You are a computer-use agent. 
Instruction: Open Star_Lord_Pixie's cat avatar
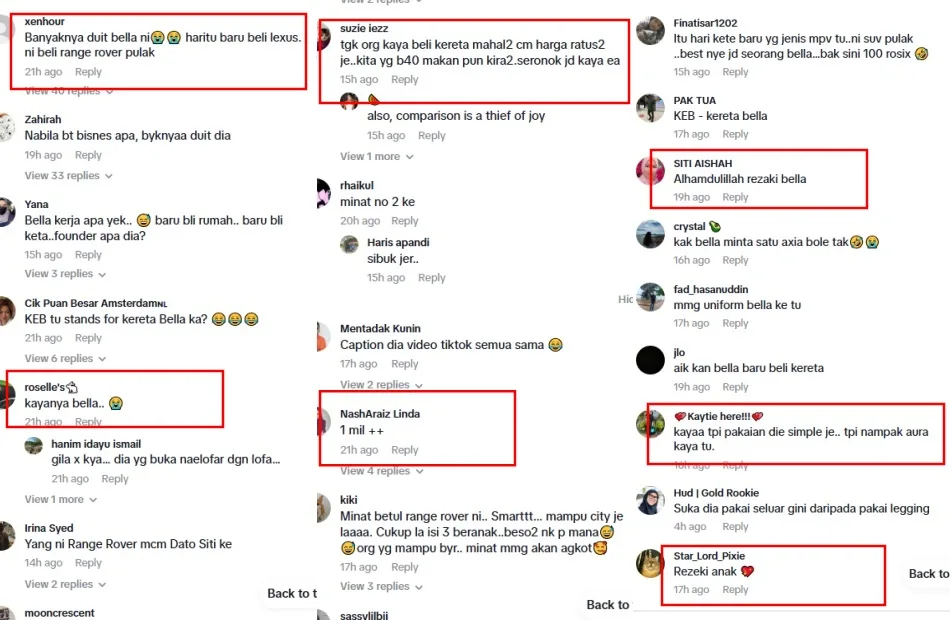(x=650, y=564)
